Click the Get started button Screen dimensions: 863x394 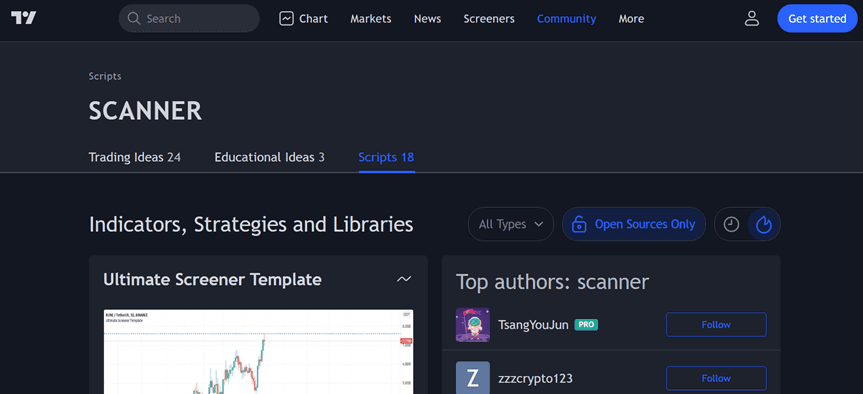(x=817, y=19)
